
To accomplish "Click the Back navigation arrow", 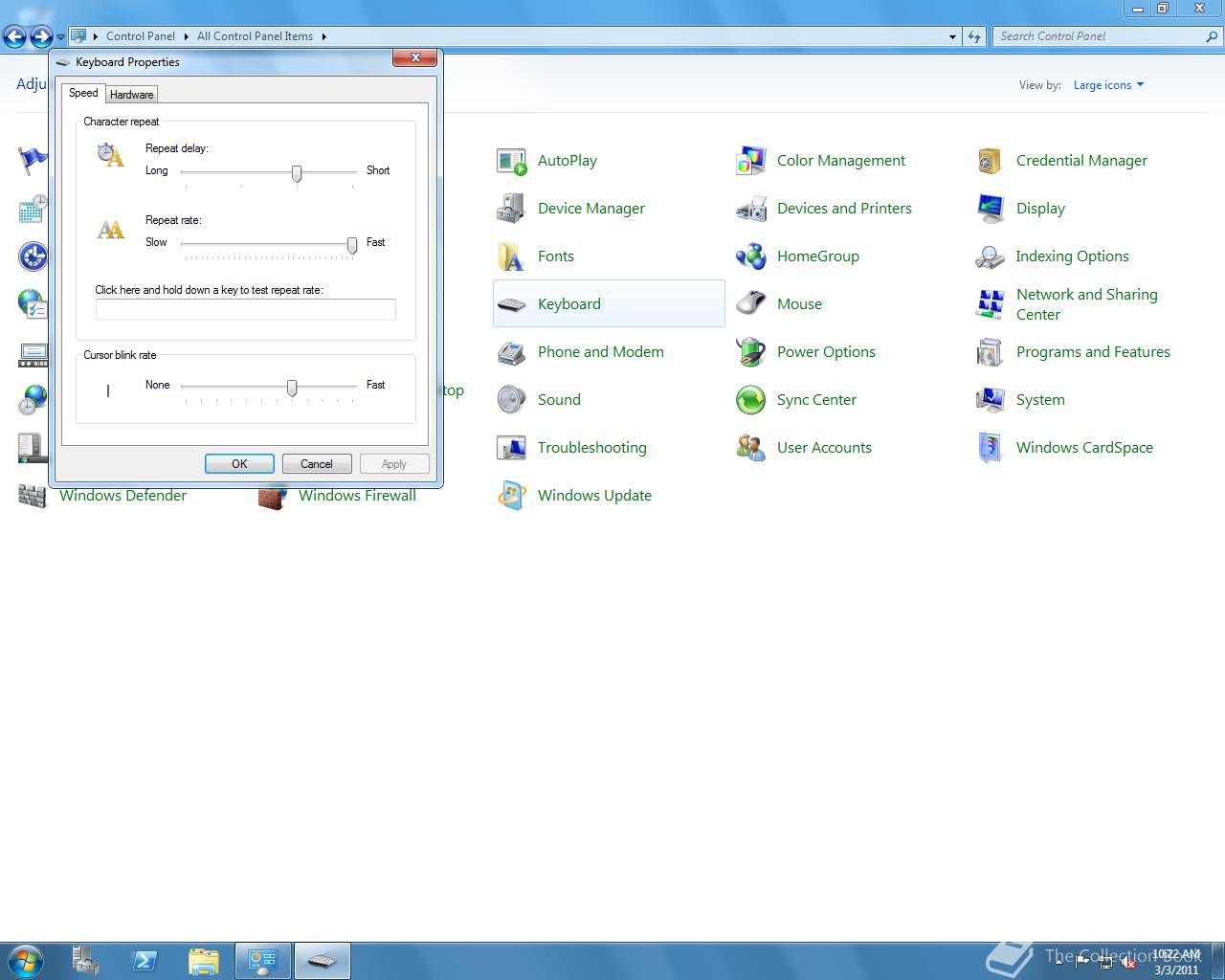I will (15, 36).
